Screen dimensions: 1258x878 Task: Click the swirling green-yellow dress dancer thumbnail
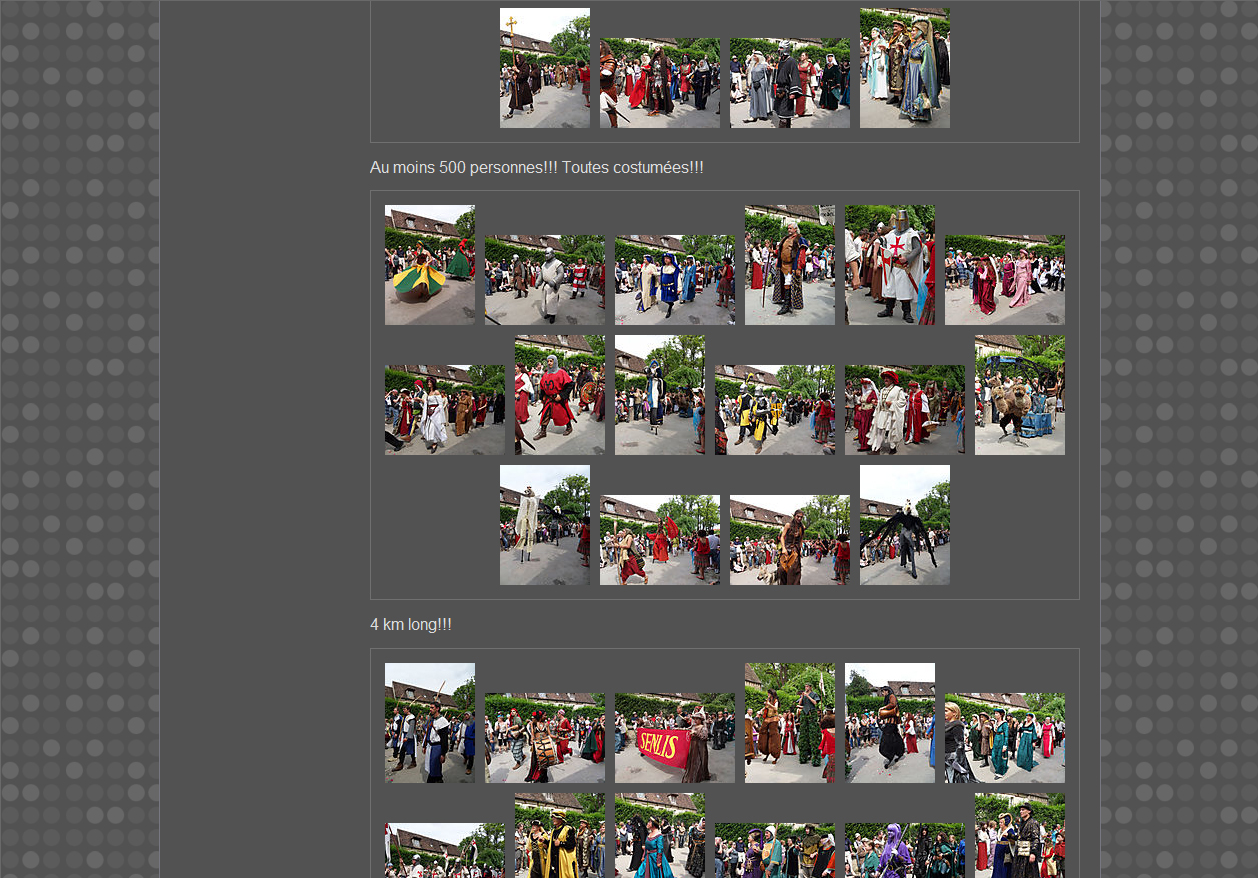coord(429,265)
